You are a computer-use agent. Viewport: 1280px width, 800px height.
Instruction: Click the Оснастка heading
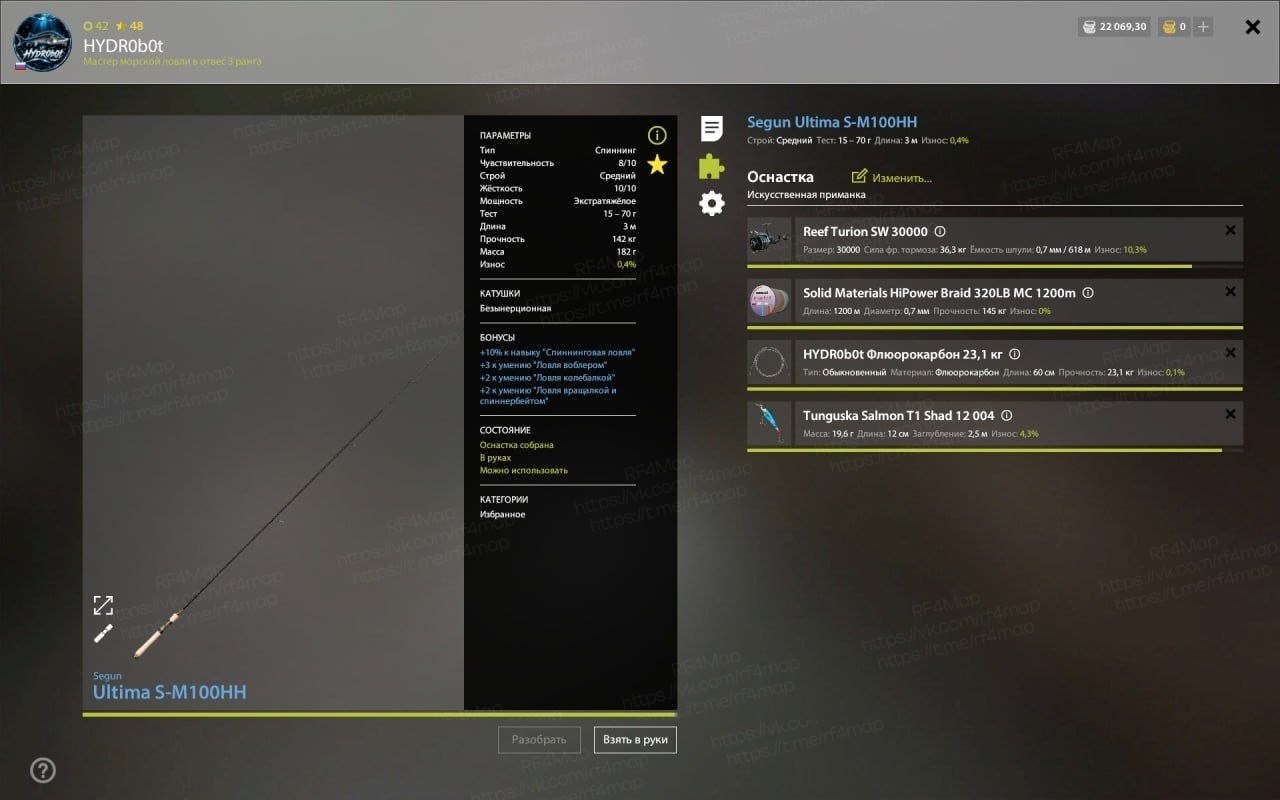click(x=780, y=177)
